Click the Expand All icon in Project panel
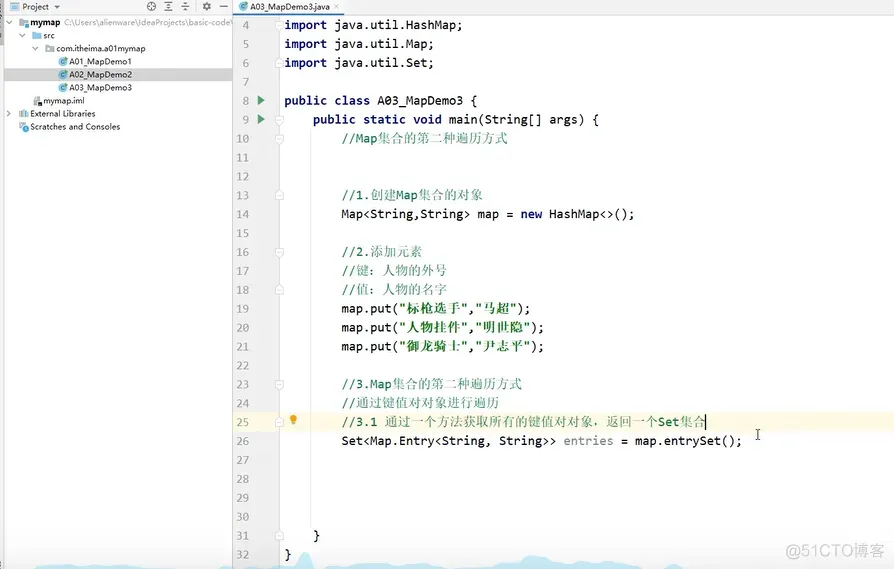The width and height of the screenshot is (894, 569). coord(168,6)
